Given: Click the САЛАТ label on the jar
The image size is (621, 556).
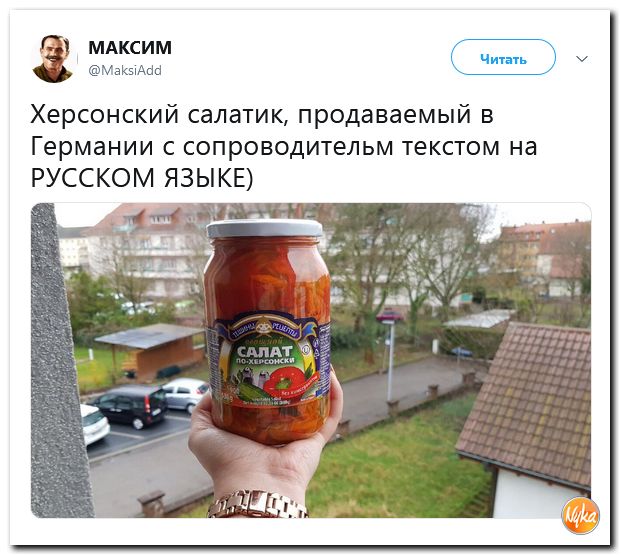Looking at the screenshot, I should coord(265,350).
